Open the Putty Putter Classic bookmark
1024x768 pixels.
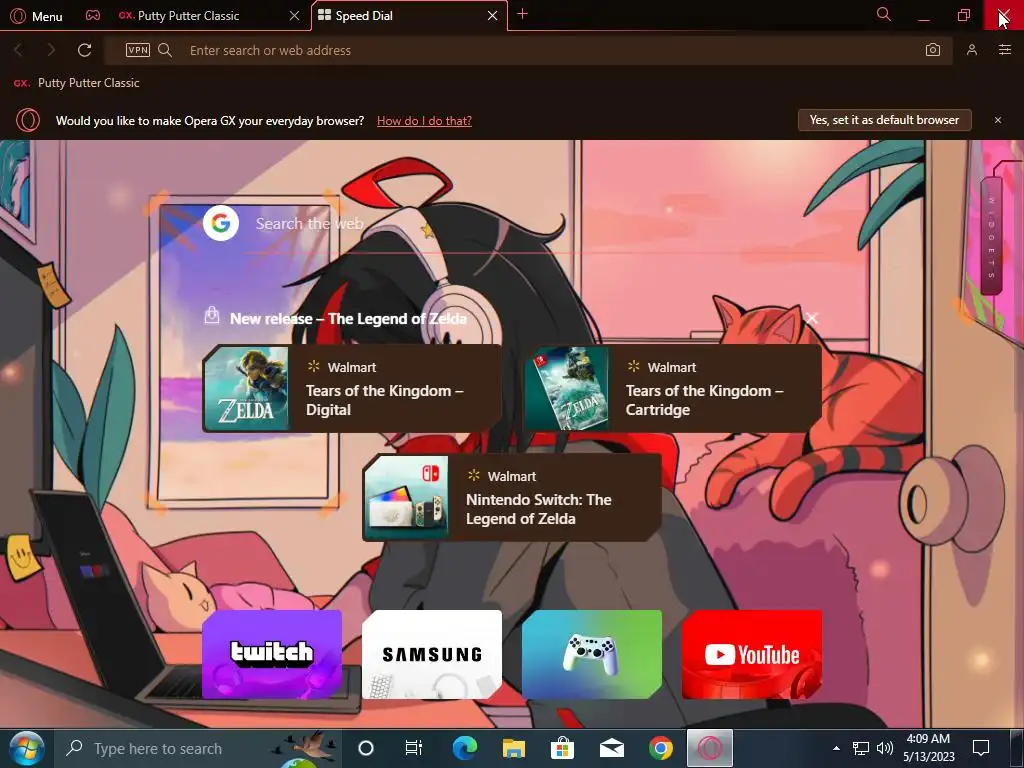click(x=76, y=83)
